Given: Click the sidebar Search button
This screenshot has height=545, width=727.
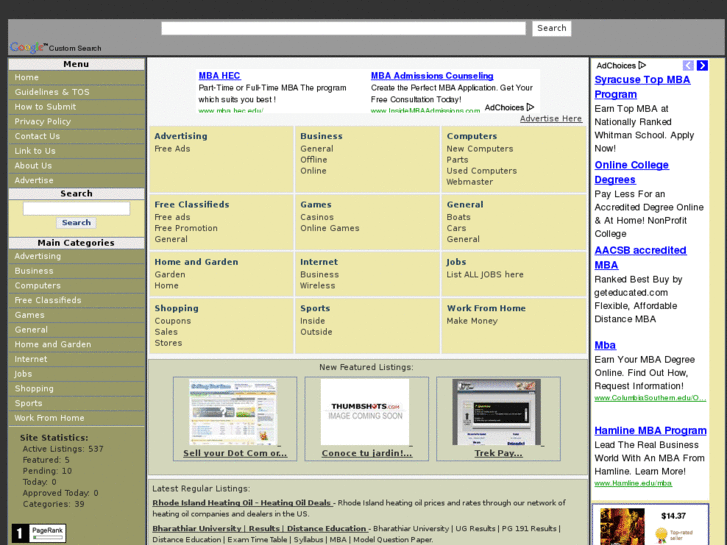Looking at the screenshot, I should (x=77, y=223).
